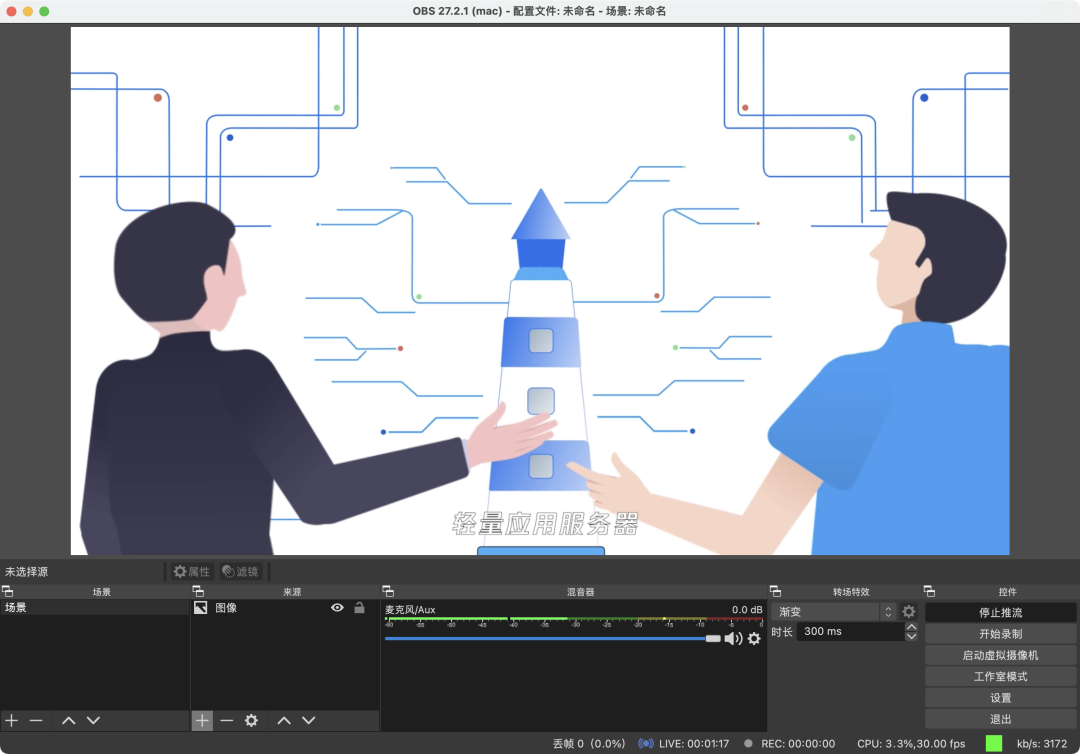This screenshot has height=754, width=1080.
Task: Open 设置 settings
Action: point(1000,698)
